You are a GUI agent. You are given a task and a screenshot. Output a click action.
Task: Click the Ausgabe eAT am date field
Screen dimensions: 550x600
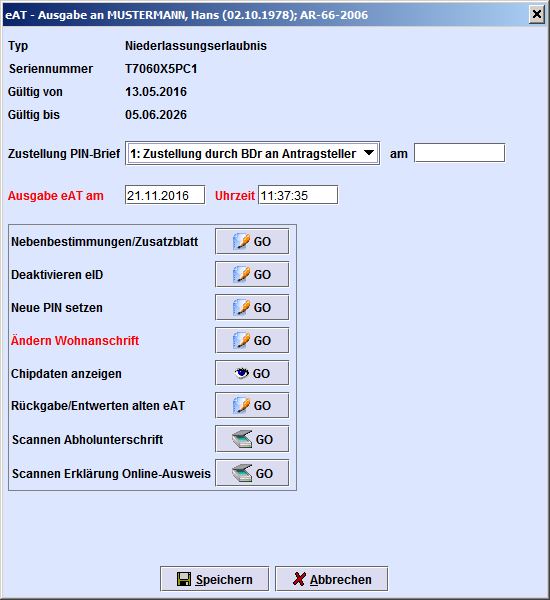pos(165,195)
